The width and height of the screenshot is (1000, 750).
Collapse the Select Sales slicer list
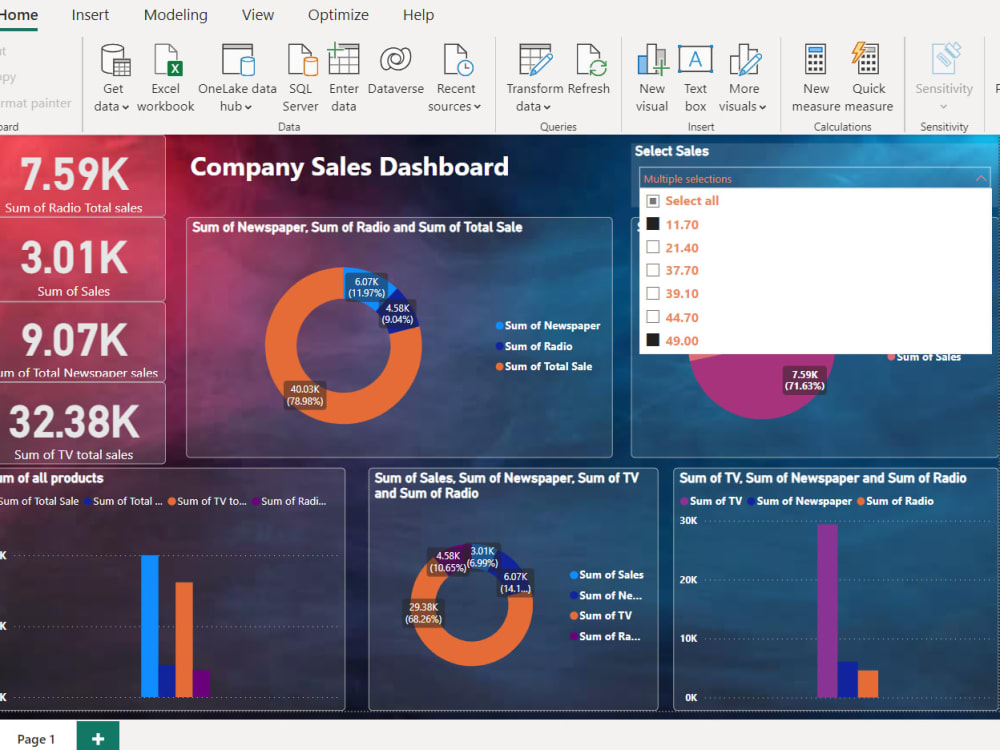982,177
